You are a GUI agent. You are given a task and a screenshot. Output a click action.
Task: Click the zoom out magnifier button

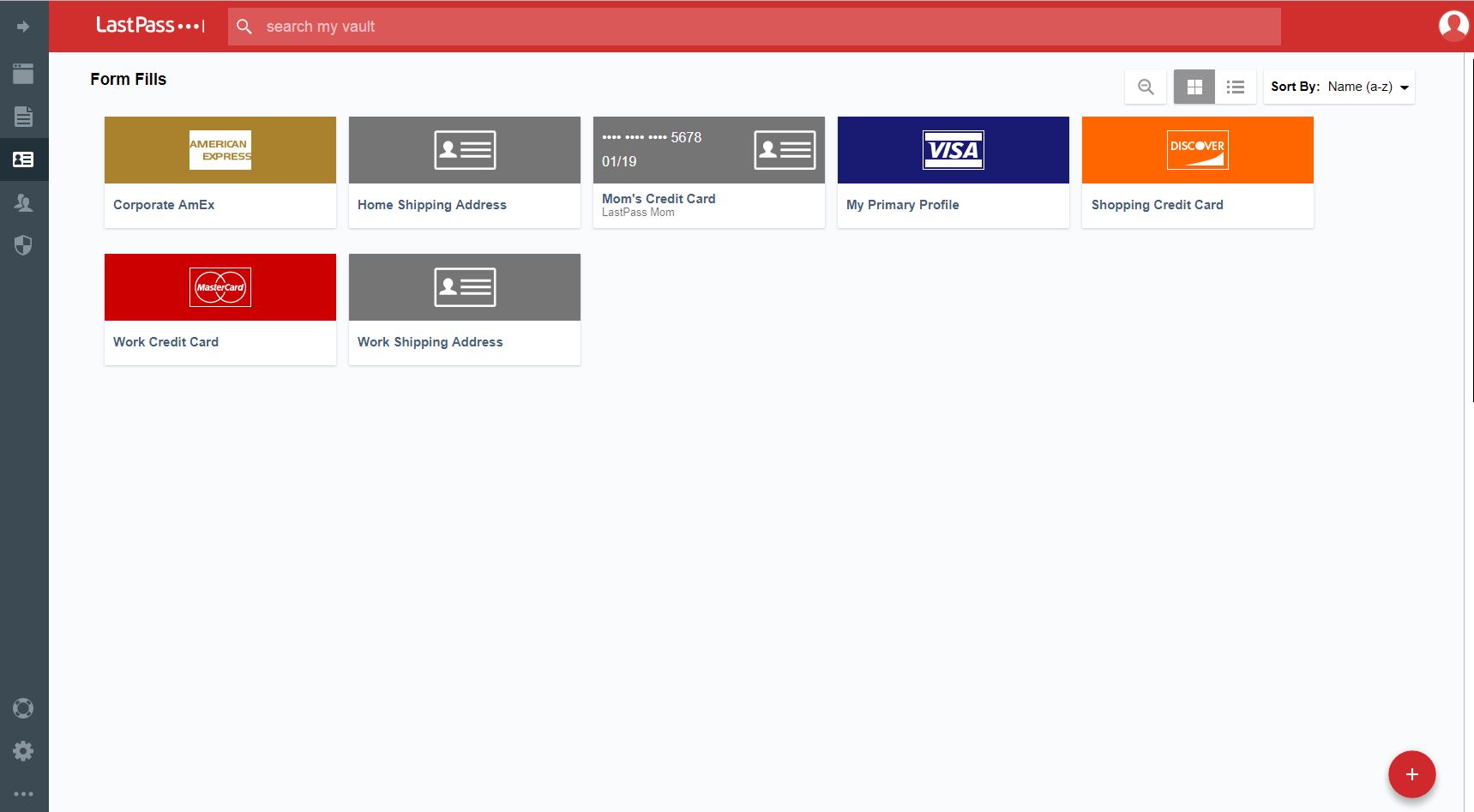click(x=1146, y=87)
